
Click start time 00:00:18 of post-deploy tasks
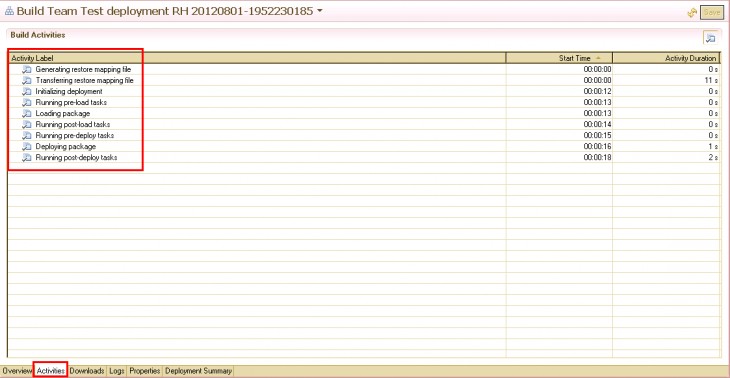pyautogui.click(x=597, y=157)
